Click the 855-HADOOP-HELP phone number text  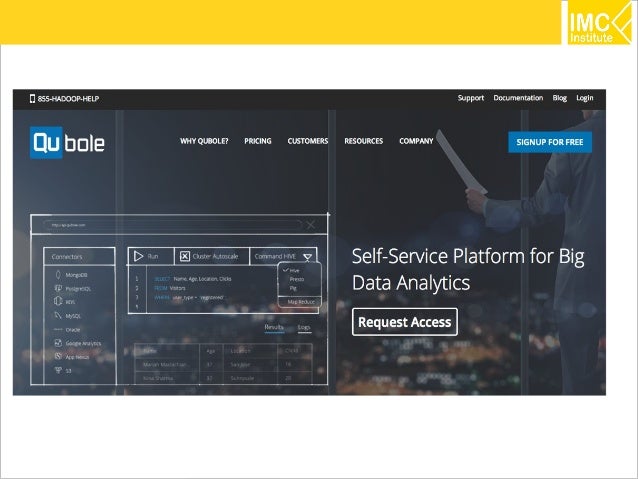coord(68,98)
